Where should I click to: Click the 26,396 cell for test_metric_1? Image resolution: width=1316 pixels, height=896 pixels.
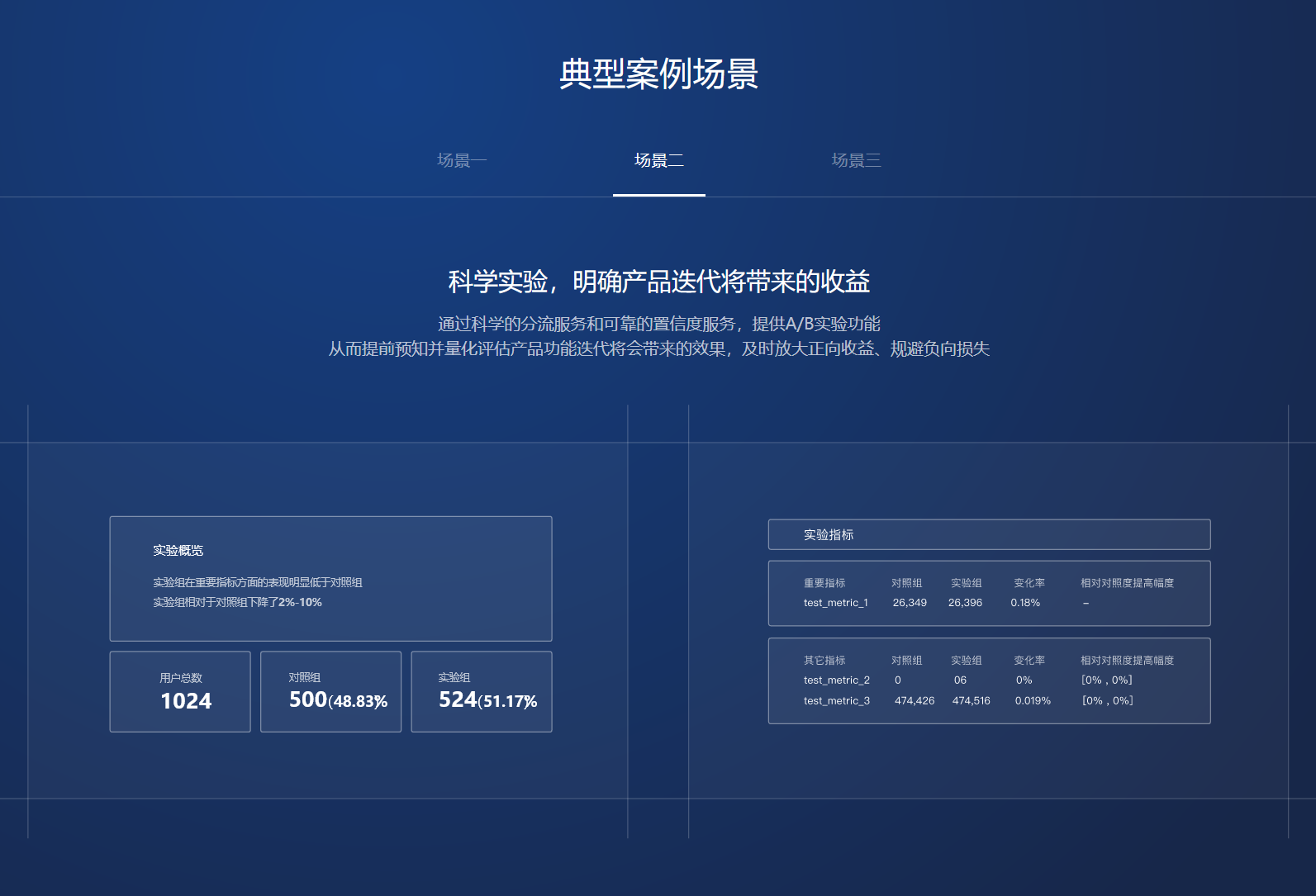[x=965, y=603]
